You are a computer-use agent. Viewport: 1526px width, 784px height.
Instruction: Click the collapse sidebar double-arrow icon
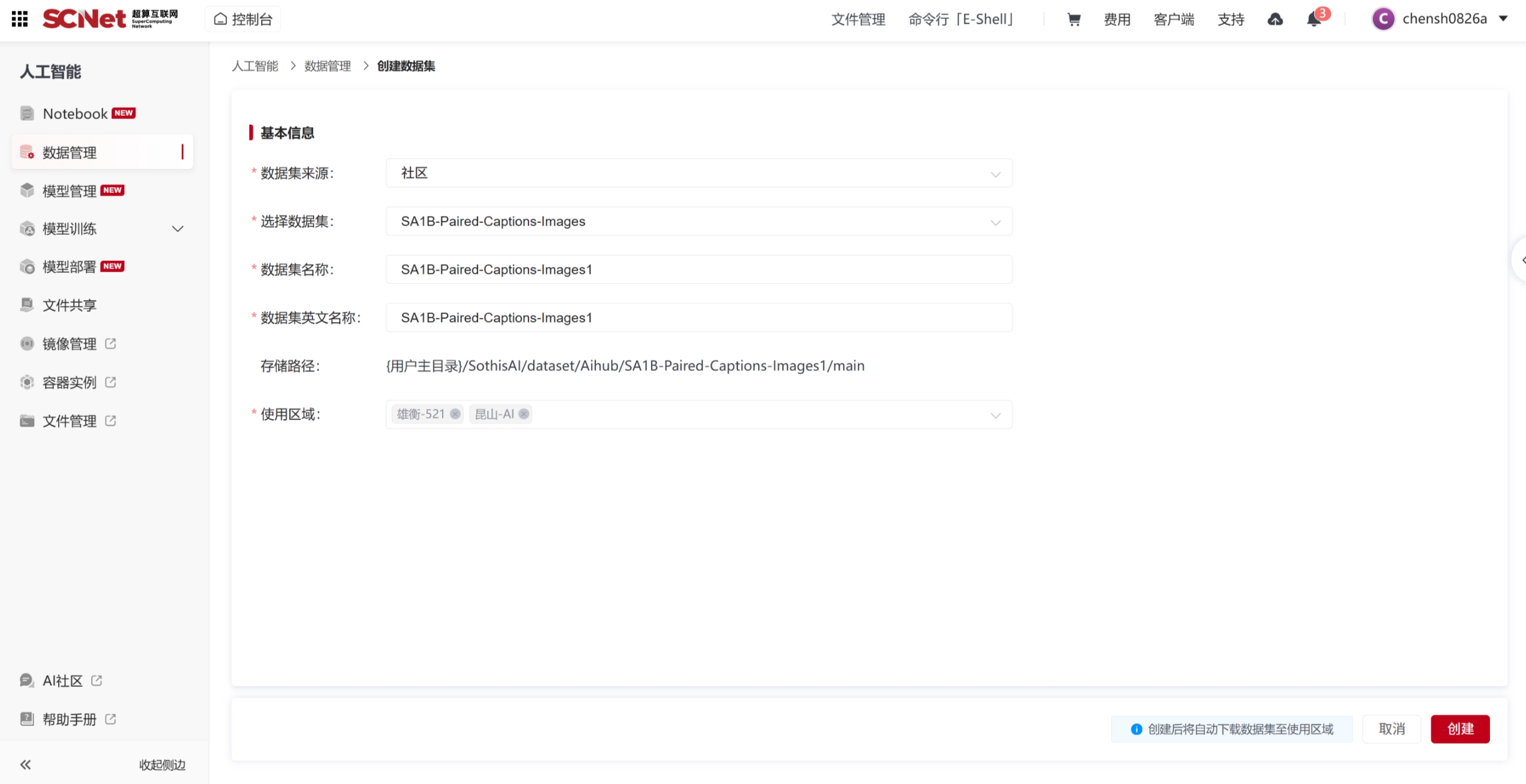(25, 764)
